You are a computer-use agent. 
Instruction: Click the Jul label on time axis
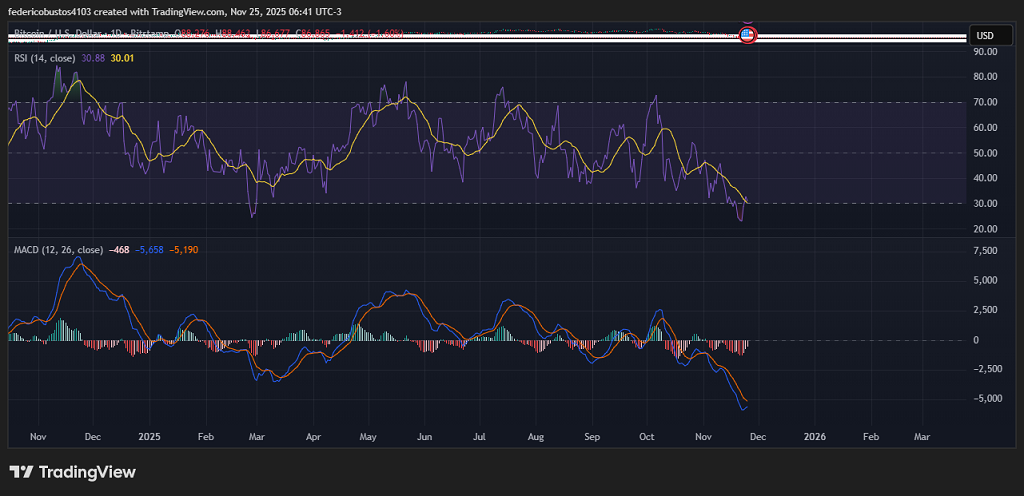[x=480, y=437]
